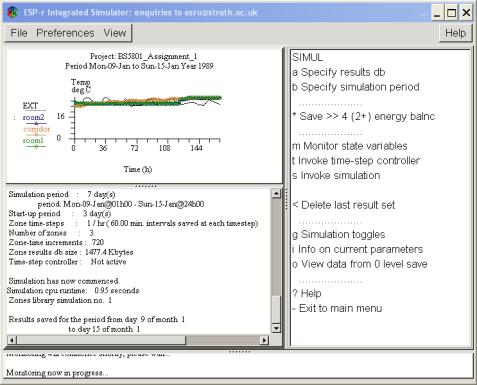This screenshot has height=385, width=477.
Task: Maximize the ESP-r simulator window
Action: tap(452, 13)
